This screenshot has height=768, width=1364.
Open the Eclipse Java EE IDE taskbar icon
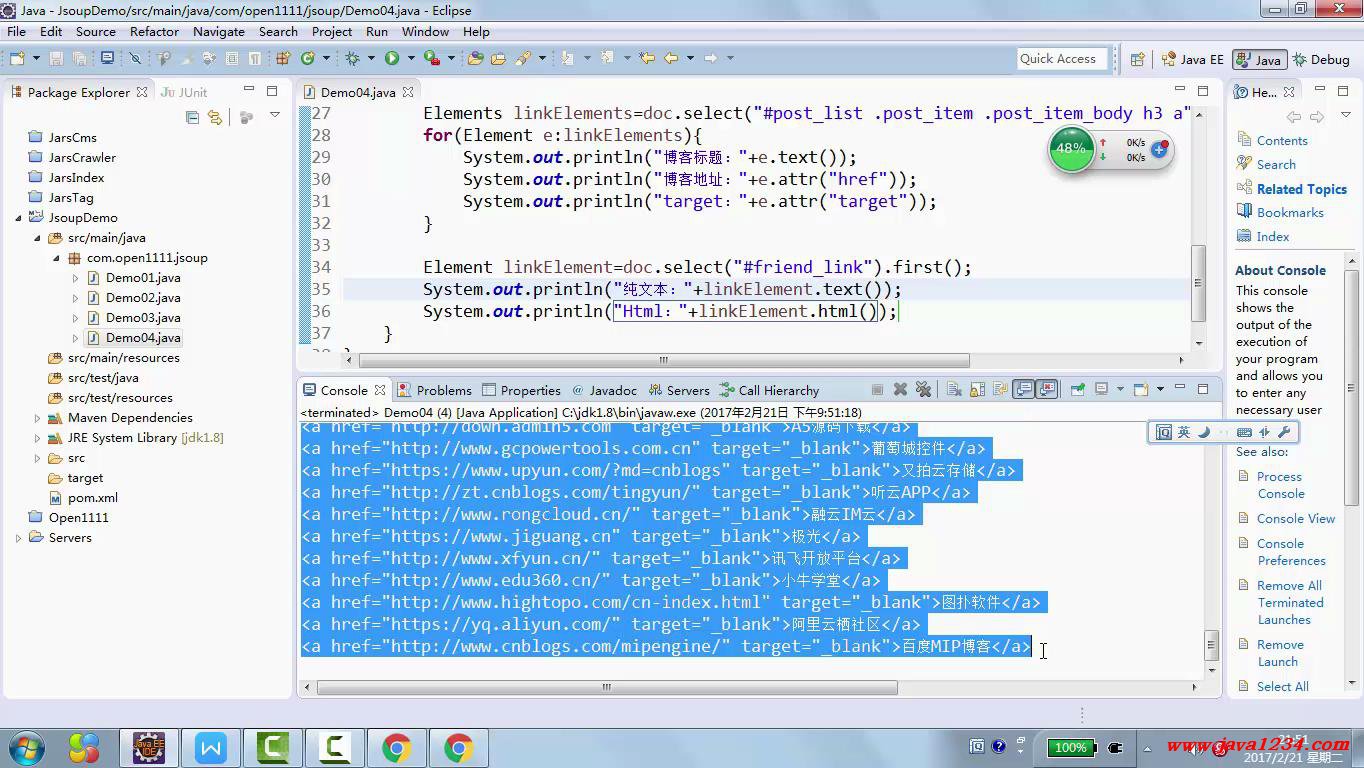[149, 747]
